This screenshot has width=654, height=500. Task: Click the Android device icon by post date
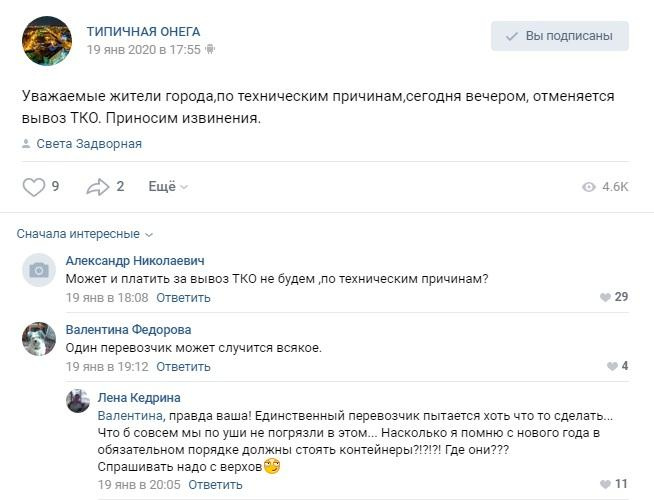pyautogui.click(x=211, y=49)
